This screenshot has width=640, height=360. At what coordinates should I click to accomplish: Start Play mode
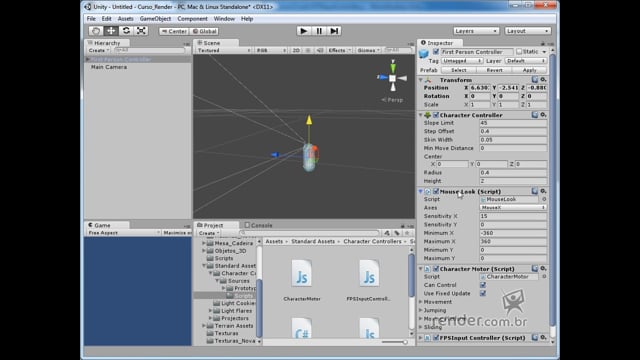pos(303,31)
